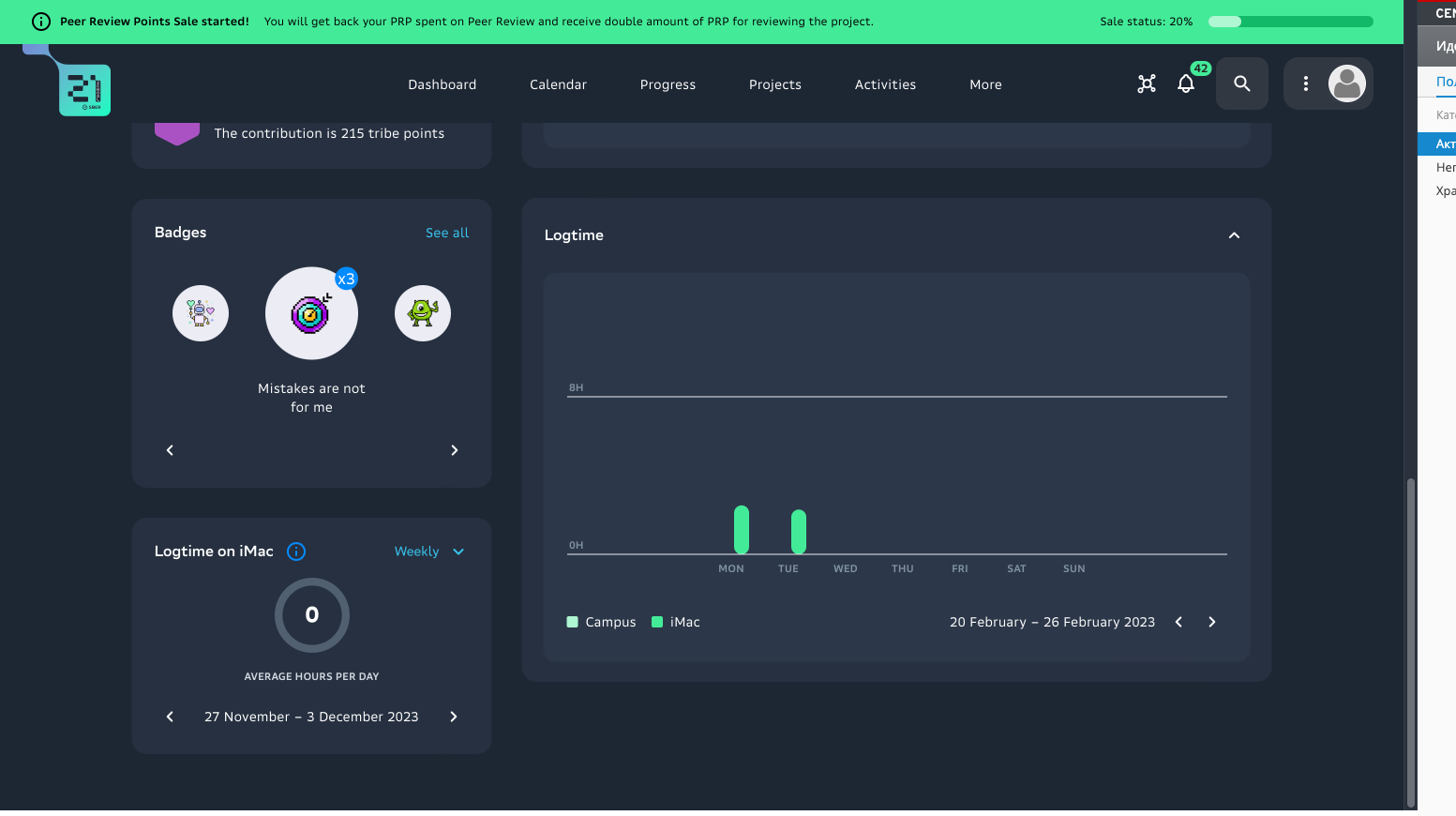Toggle the Campus legend in Logtime chart

pos(601,622)
